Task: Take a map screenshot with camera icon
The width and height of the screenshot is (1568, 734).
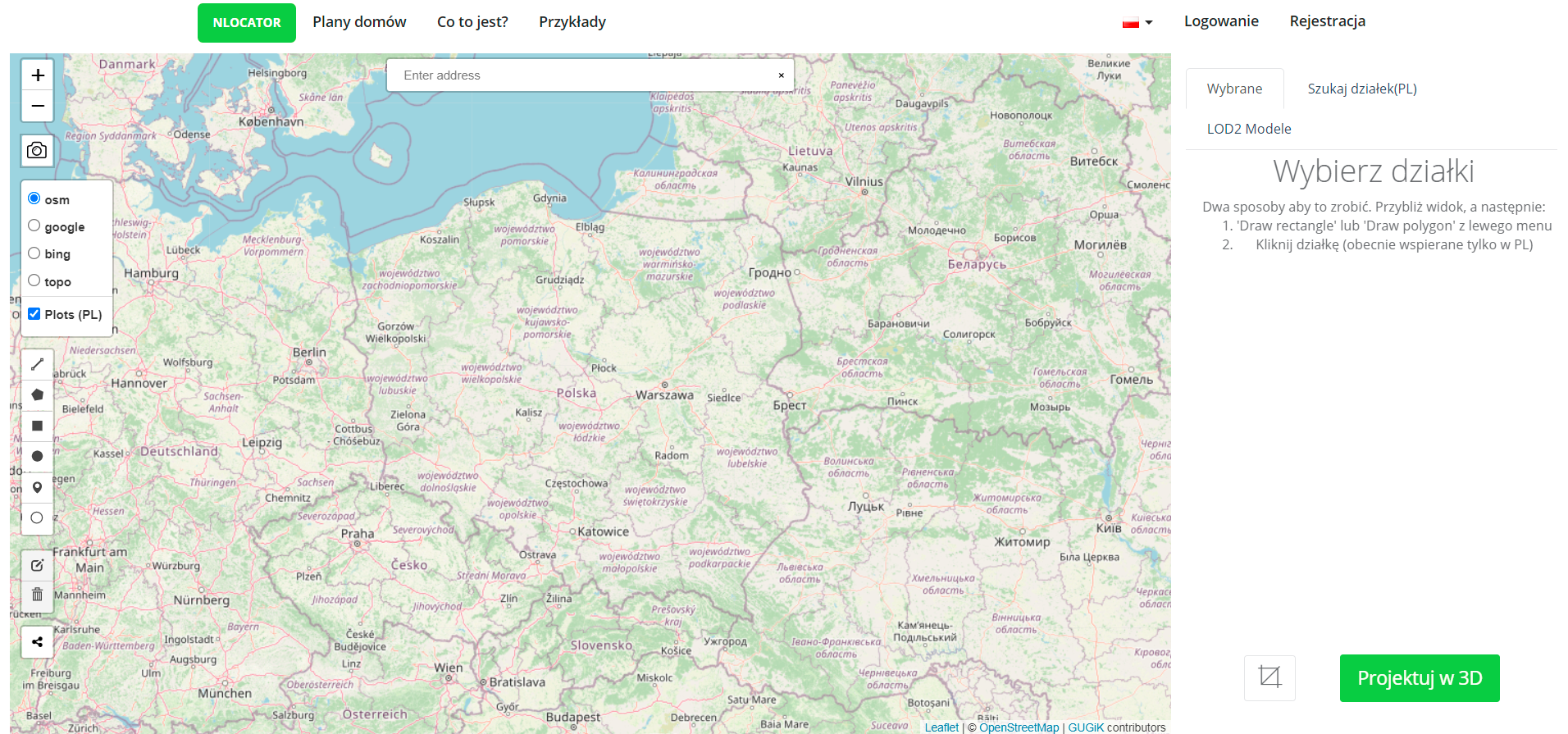Action: click(x=37, y=151)
